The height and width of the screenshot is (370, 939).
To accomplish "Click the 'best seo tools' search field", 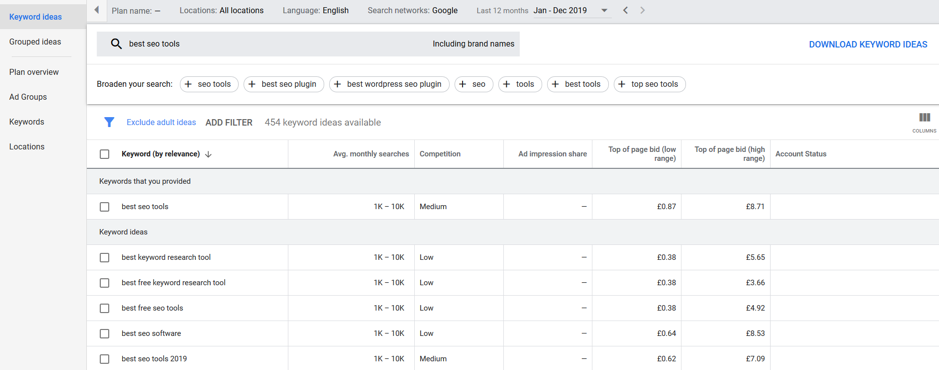I will click(308, 44).
